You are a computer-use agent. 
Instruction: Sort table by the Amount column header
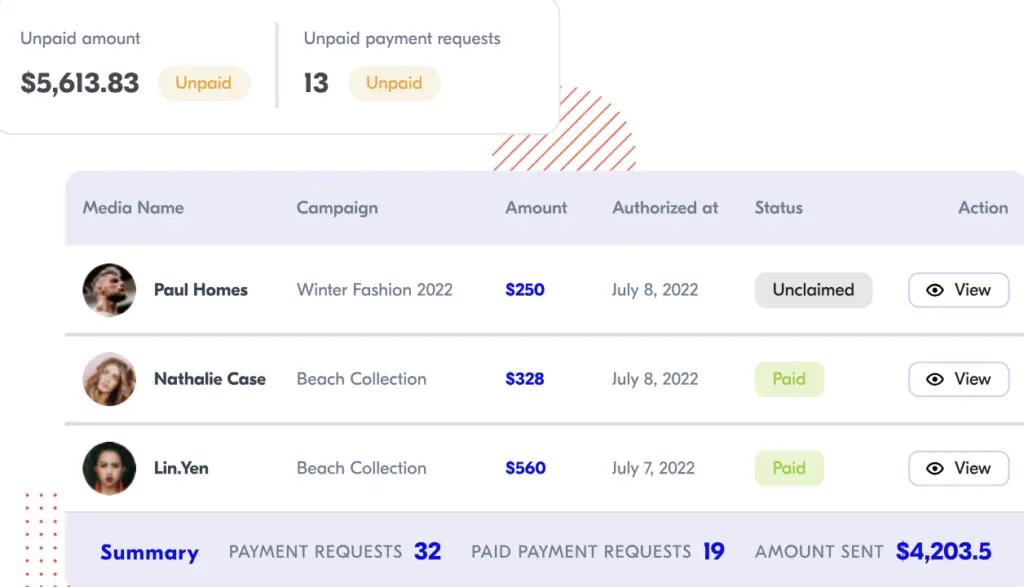pyautogui.click(x=536, y=208)
